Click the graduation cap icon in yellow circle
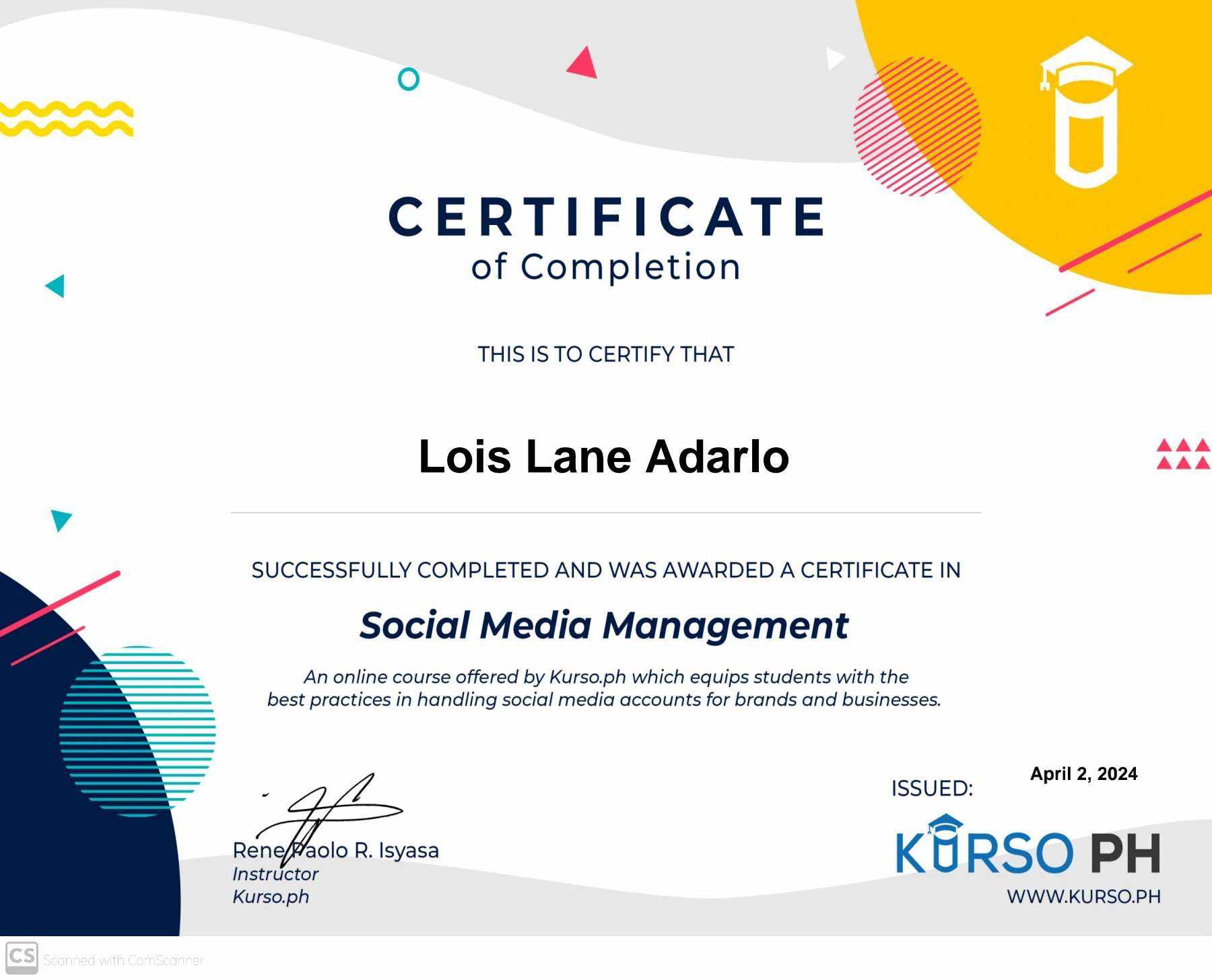 coord(1085,111)
